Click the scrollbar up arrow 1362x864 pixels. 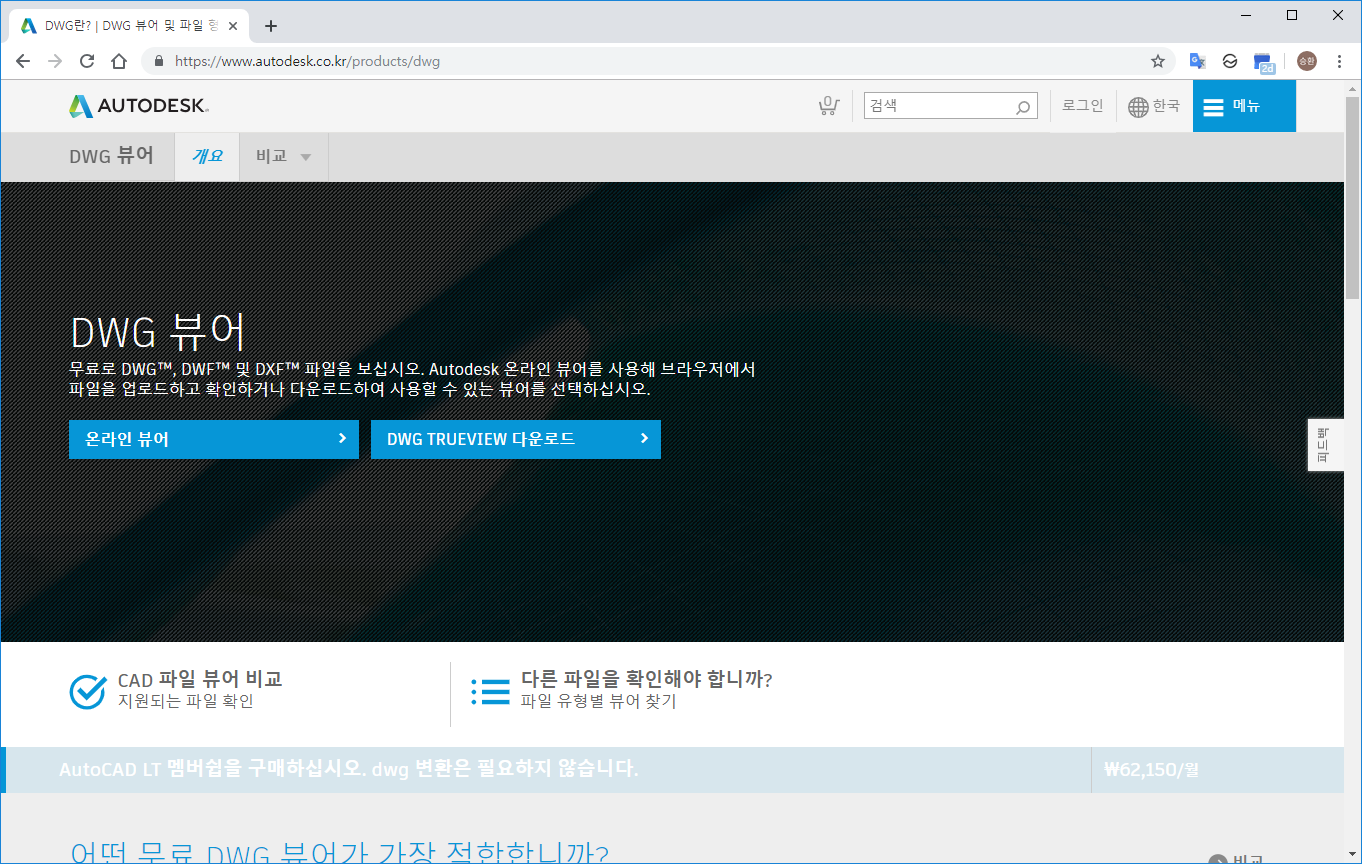click(x=1352, y=88)
